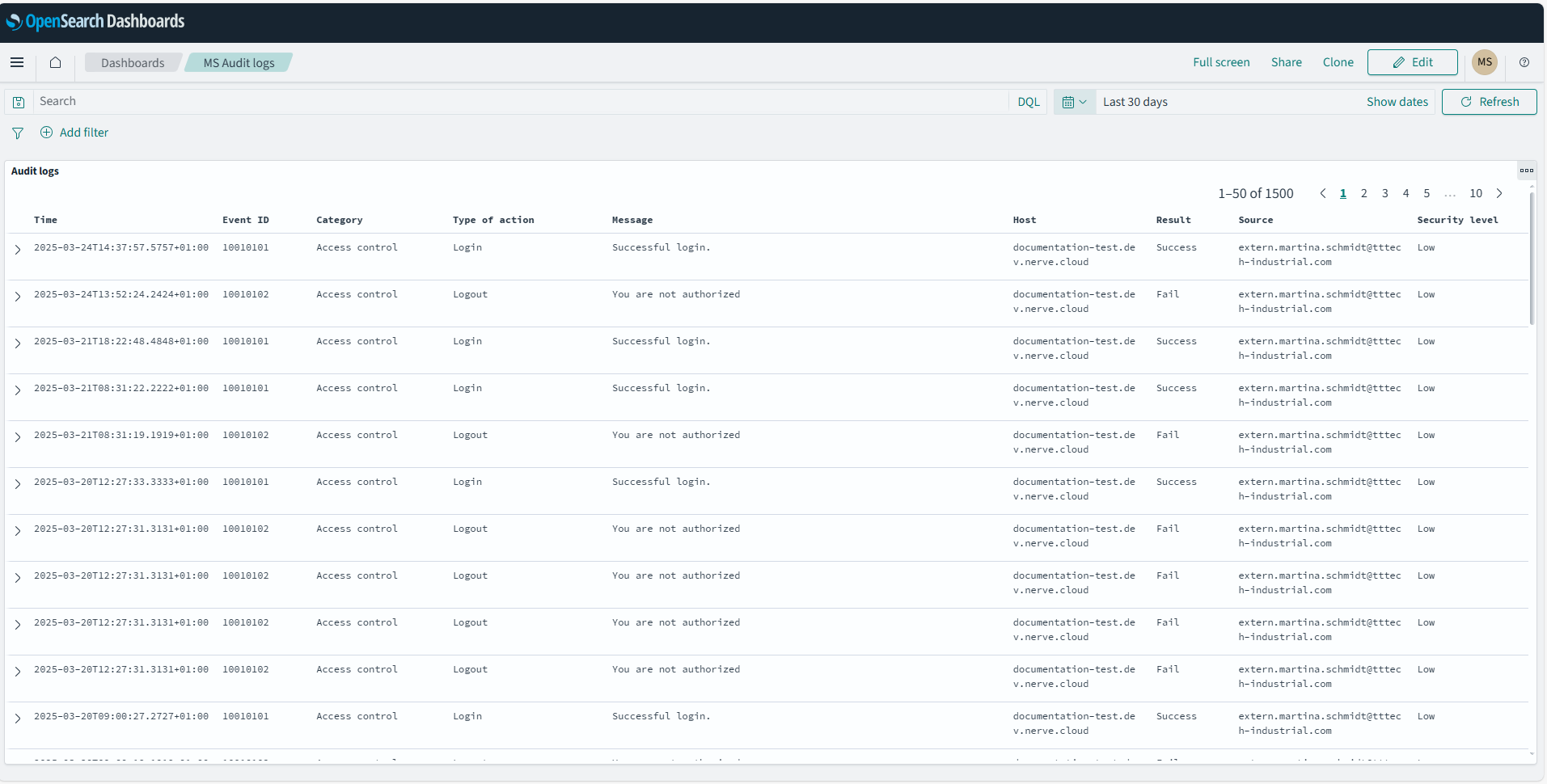The height and width of the screenshot is (784, 1547).
Task: Click Show dates to reveal date range
Action: click(1396, 101)
